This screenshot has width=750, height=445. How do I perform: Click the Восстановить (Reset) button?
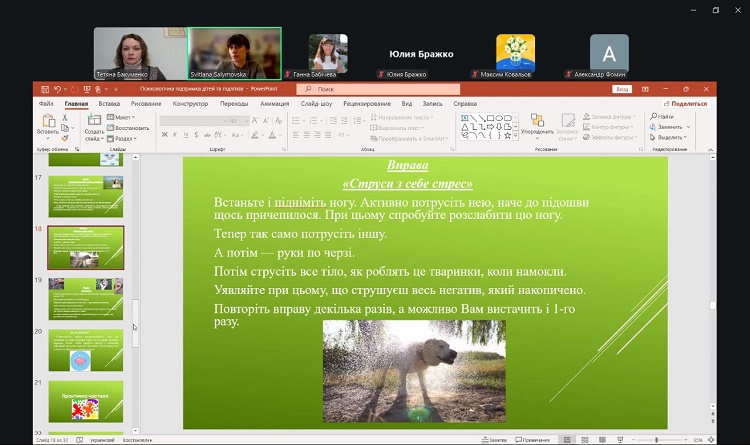[131, 128]
